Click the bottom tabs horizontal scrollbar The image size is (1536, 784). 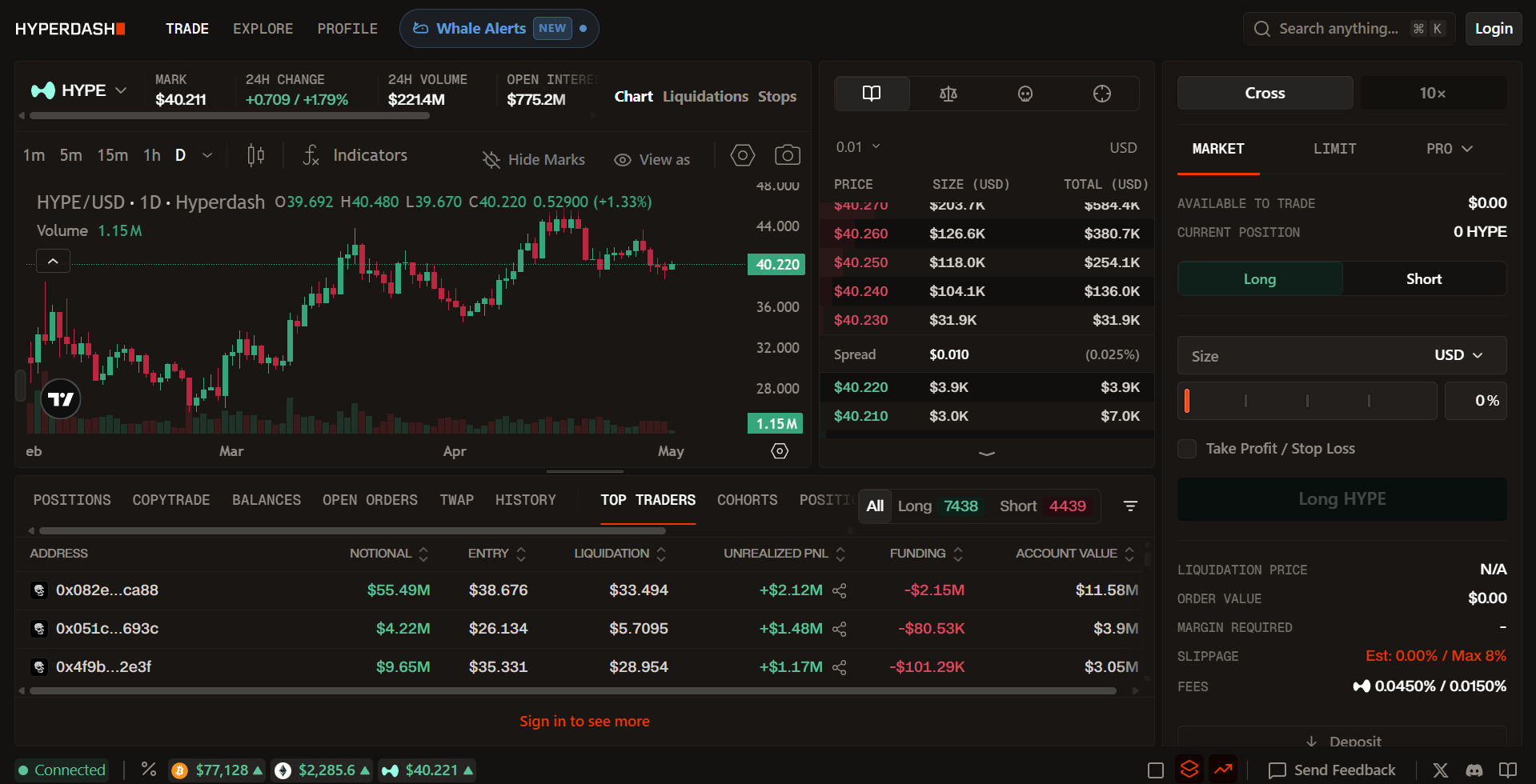pyautogui.click(x=352, y=530)
